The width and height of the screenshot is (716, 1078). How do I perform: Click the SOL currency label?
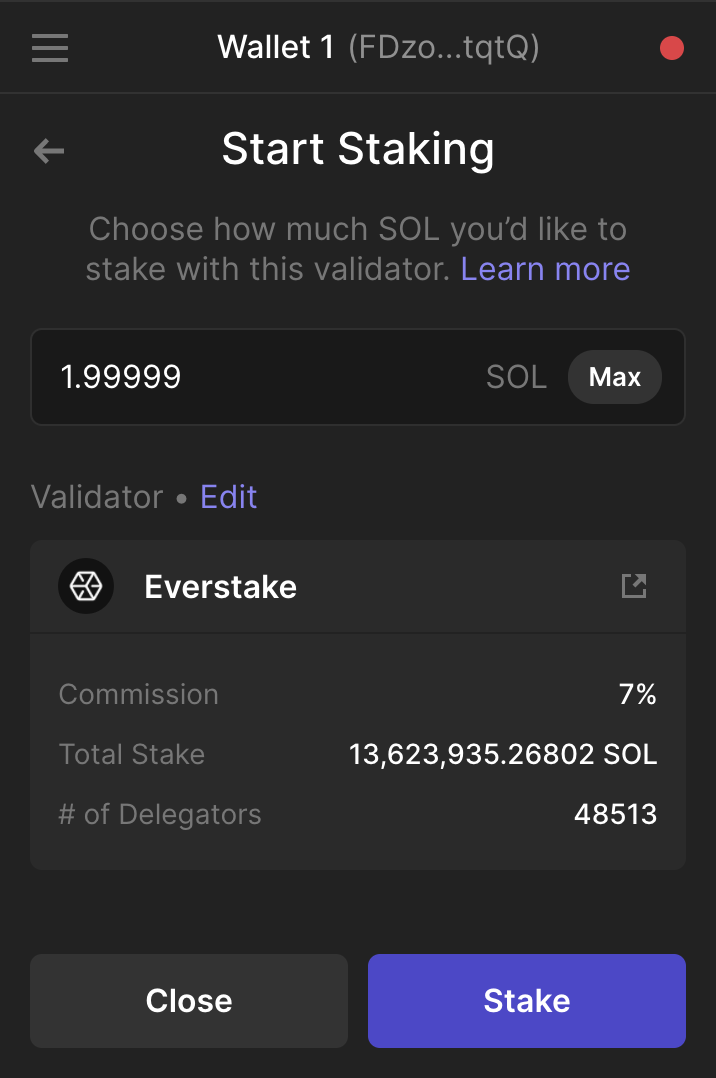pyautogui.click(x=516, y=377)
